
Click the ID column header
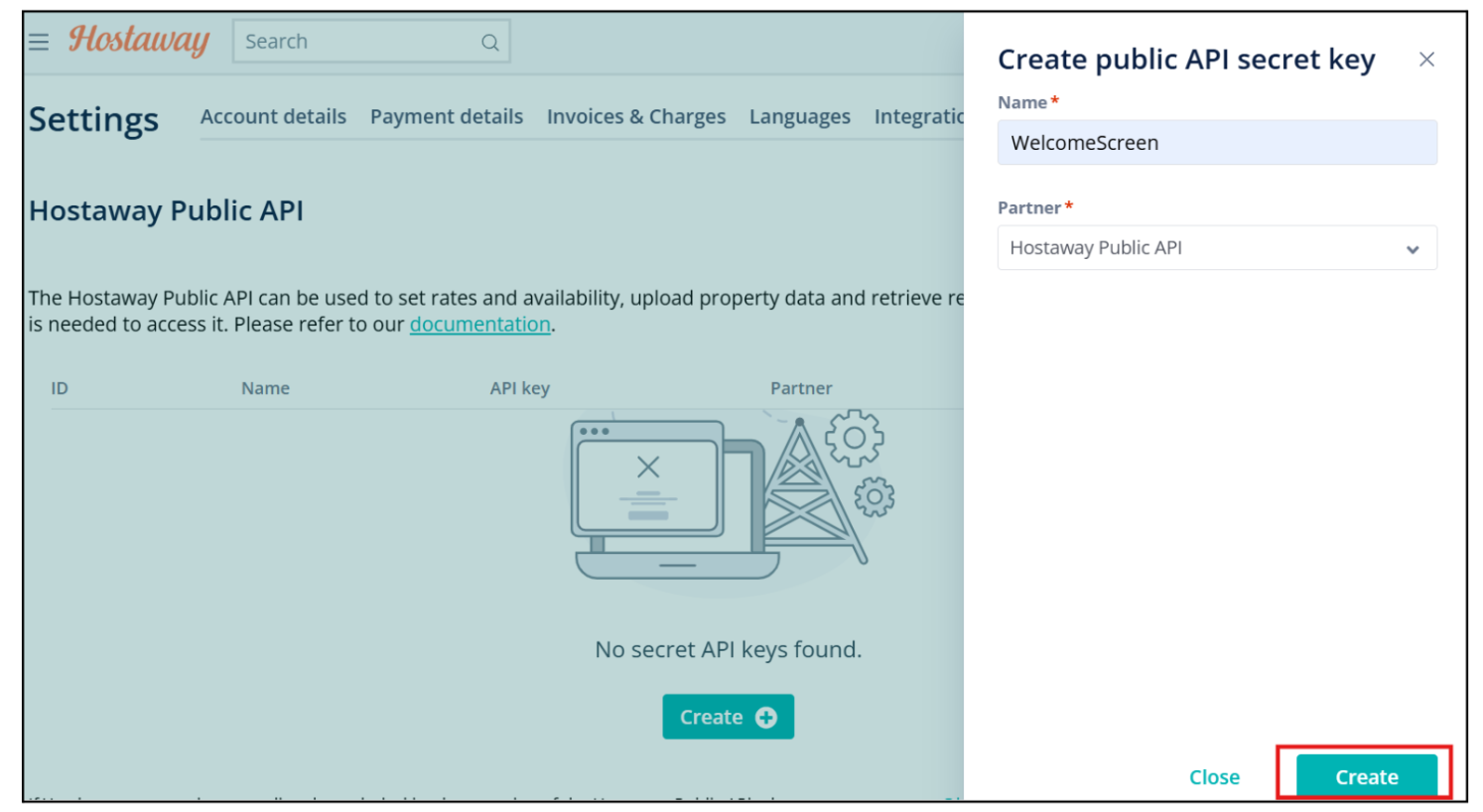pyautogui.click(x=60, y=388)
